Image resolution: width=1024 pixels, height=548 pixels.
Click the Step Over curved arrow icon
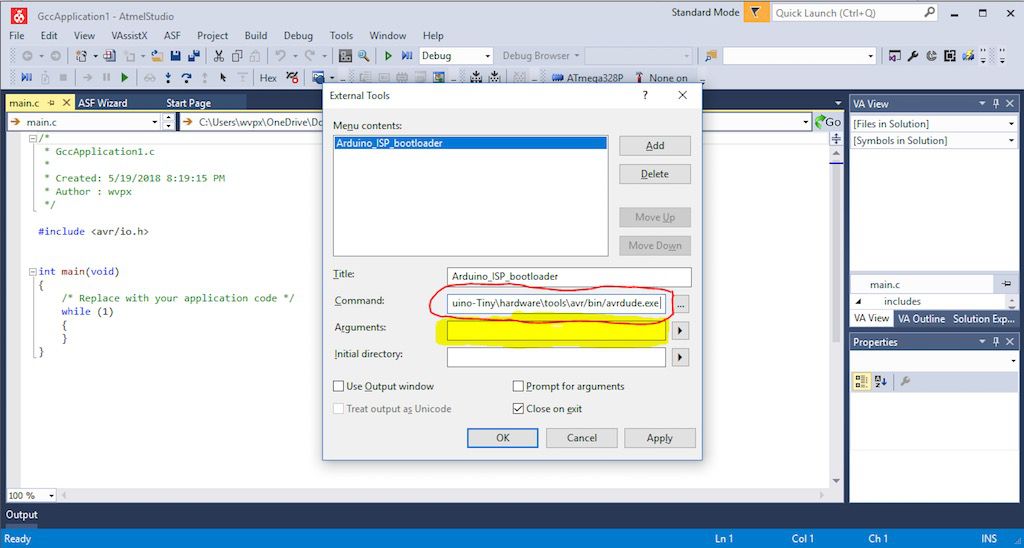(187, 78)
